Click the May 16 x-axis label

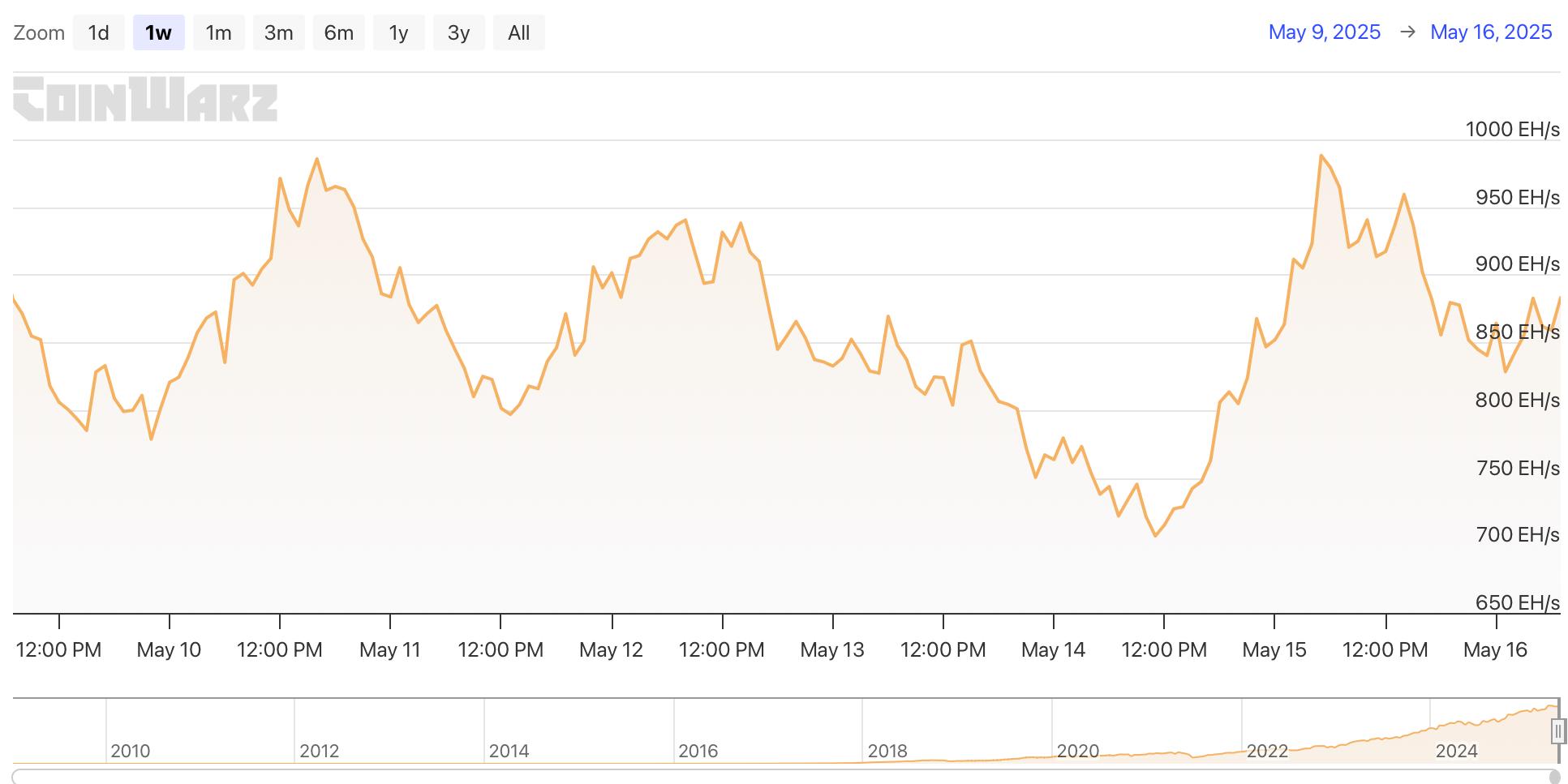[1495, 649]
